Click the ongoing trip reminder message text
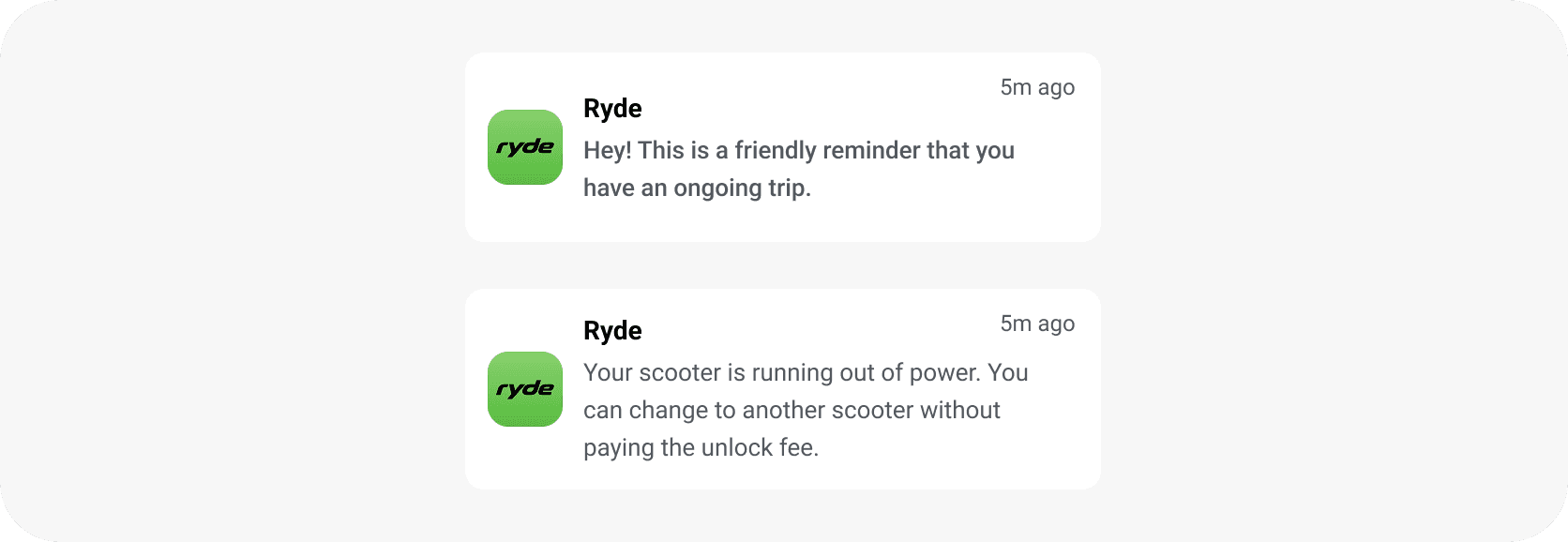Image resolution: width=1568 pixels, height=542 pixels. [798, 169]
